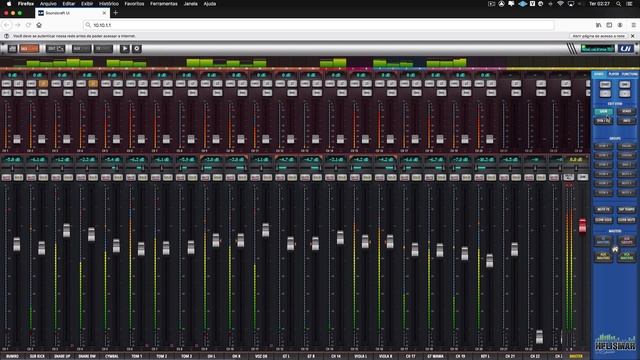Viewport: 640px width, 360px height.
Task: Open the EDIT view in the top bar
Action: coord(56,49)
